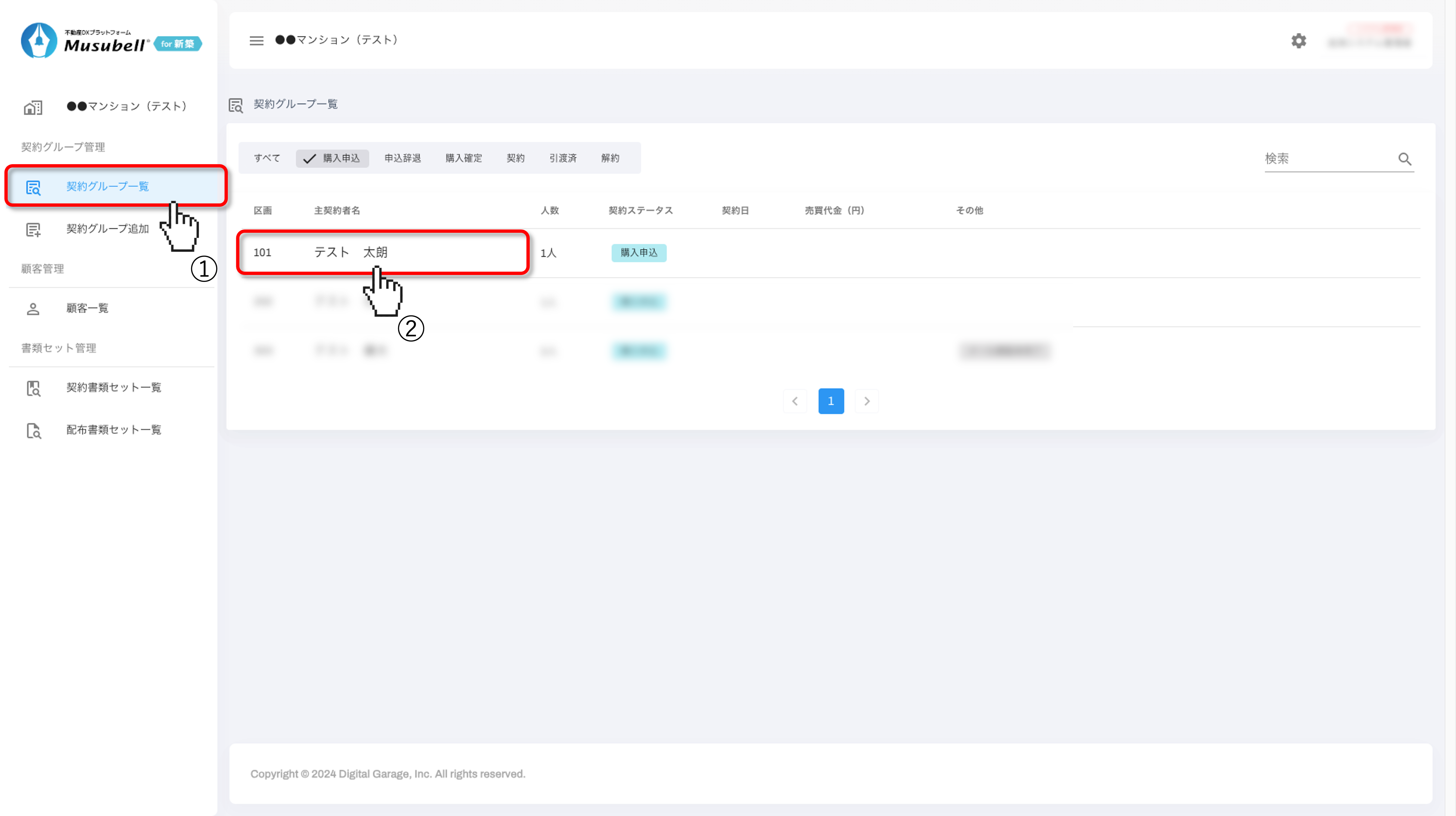This screenshot has width=1456, height=816.
Task: Open 顧客一覧 in the sidebar
Action: tap(87, 308)
